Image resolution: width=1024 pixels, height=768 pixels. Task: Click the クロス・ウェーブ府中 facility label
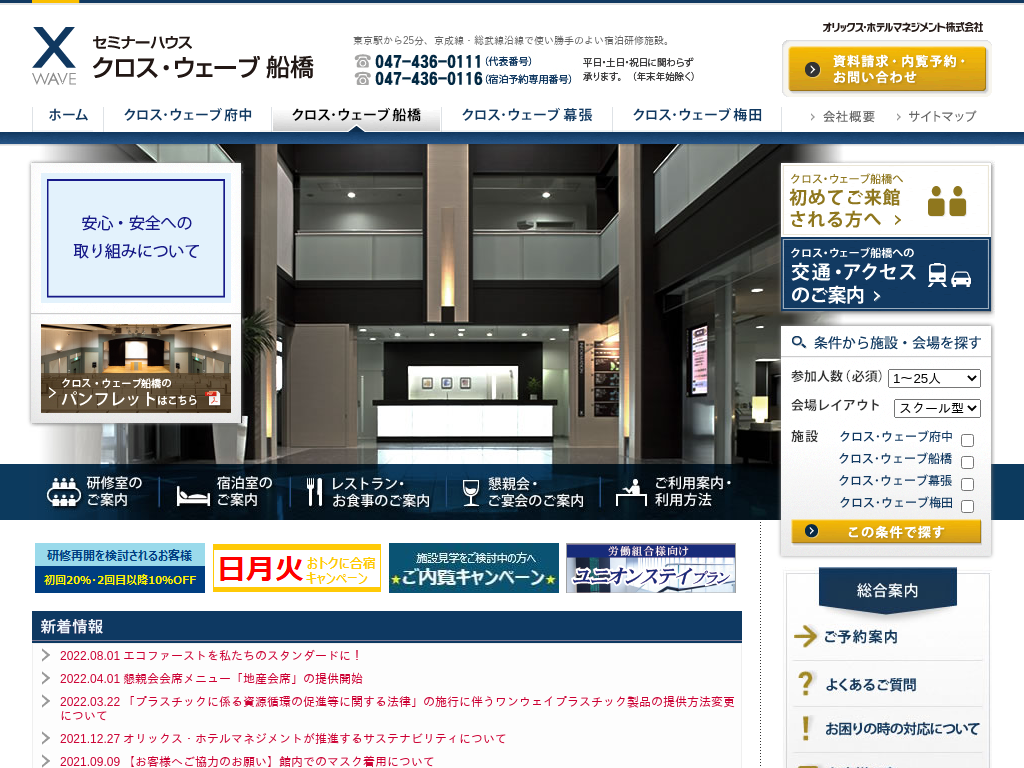tap(895, 436)
